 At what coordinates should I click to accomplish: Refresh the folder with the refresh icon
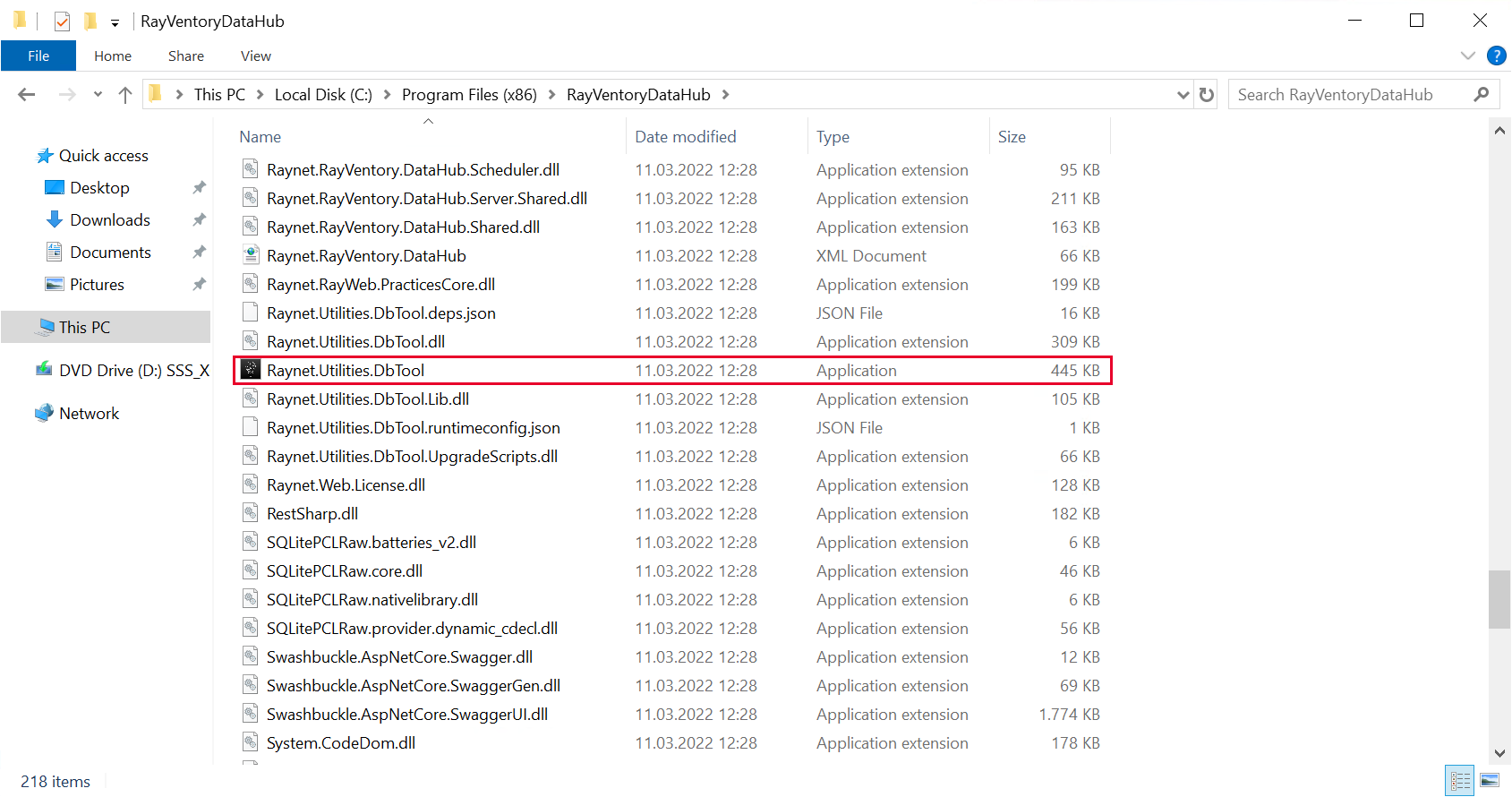tap(1207, 95)
